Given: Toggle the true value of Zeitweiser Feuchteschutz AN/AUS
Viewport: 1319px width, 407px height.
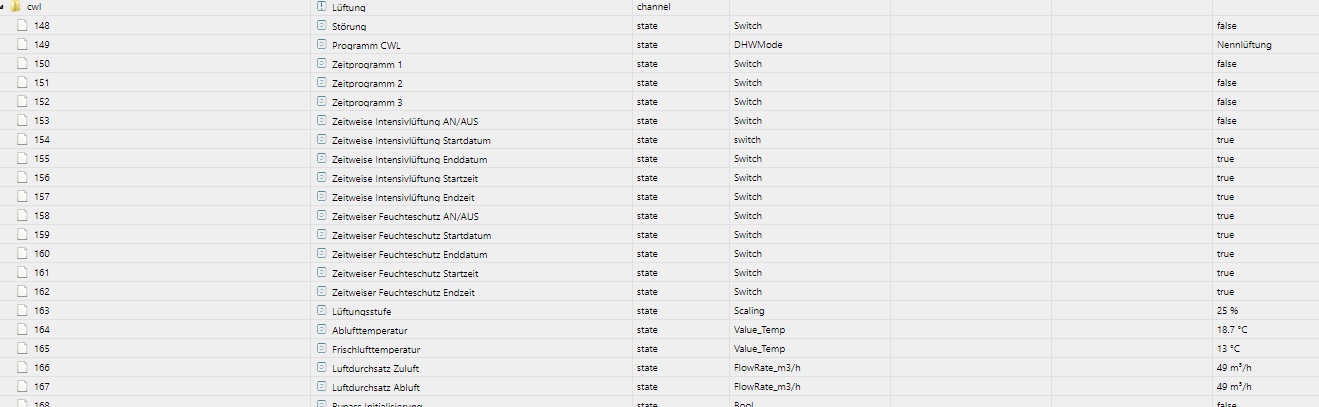Looking at the screenshot, I should coord(1225,215).
